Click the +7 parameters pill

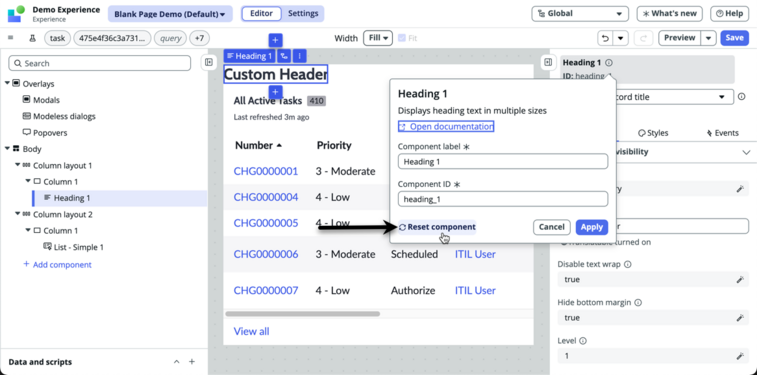pyautogui.click(x=199, y=38)
